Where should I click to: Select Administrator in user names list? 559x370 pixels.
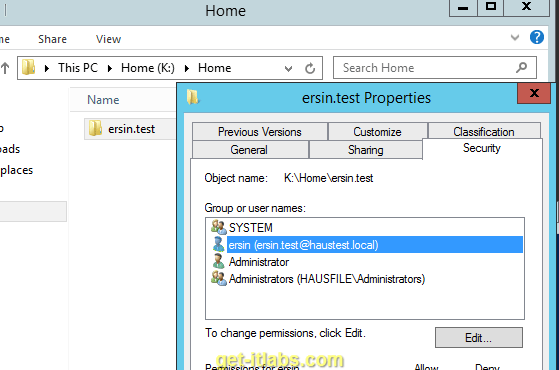[x=259, y=262]
